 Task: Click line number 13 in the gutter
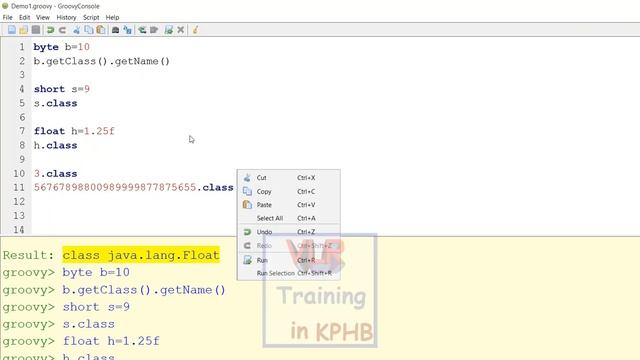click(x=19, y=216)
